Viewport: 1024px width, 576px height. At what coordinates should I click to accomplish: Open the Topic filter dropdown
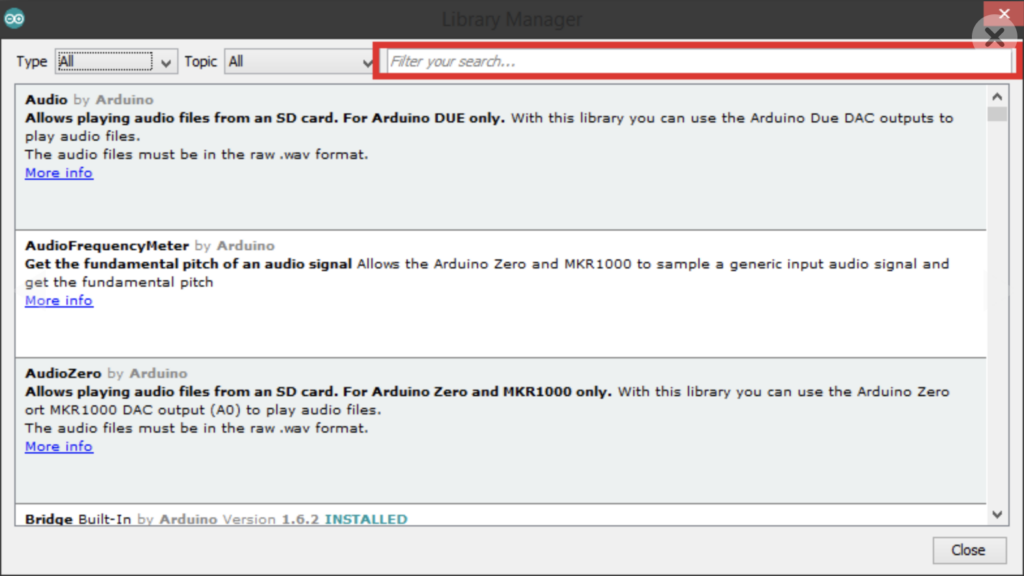(x=298, y=62)
